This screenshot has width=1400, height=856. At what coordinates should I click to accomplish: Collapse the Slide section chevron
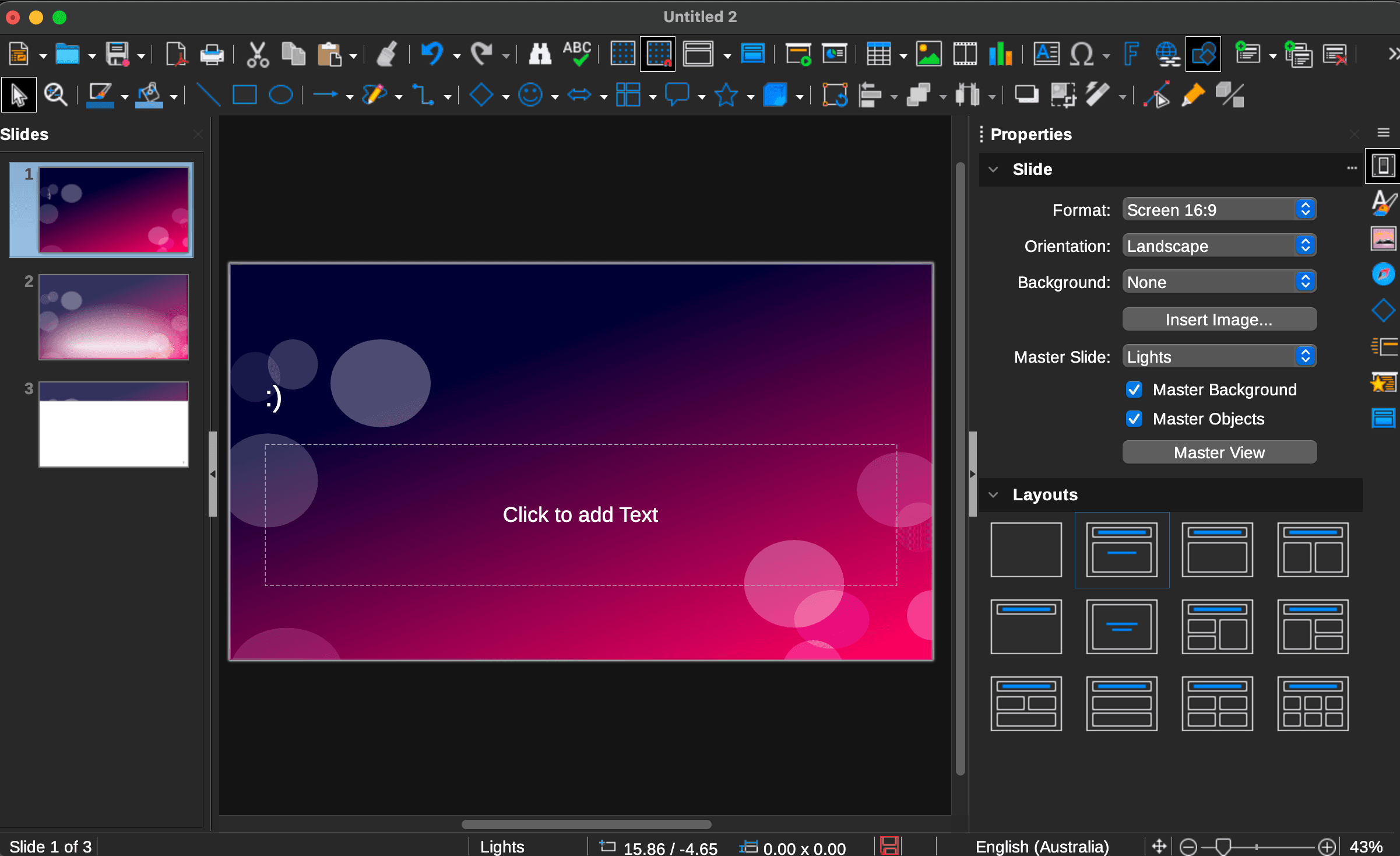pyautogui.click(x=993, y=170)
